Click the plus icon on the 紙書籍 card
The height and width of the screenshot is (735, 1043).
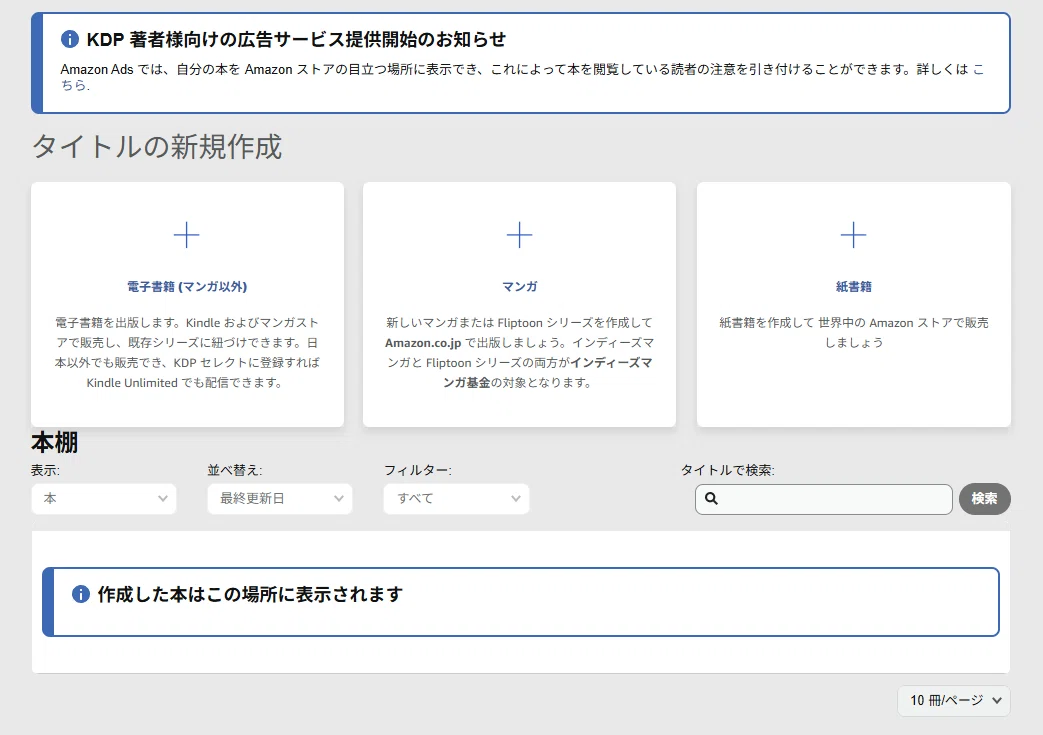(x=853, y=235)
